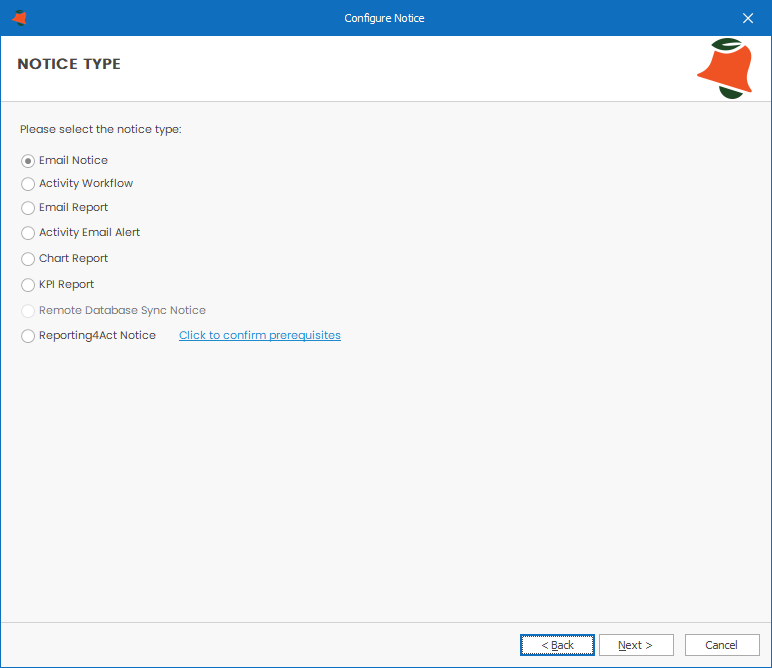Select the disabled Remote Database Sync Notice option
The width and height of the screenshot is (772, 668).
pos(28,311)
